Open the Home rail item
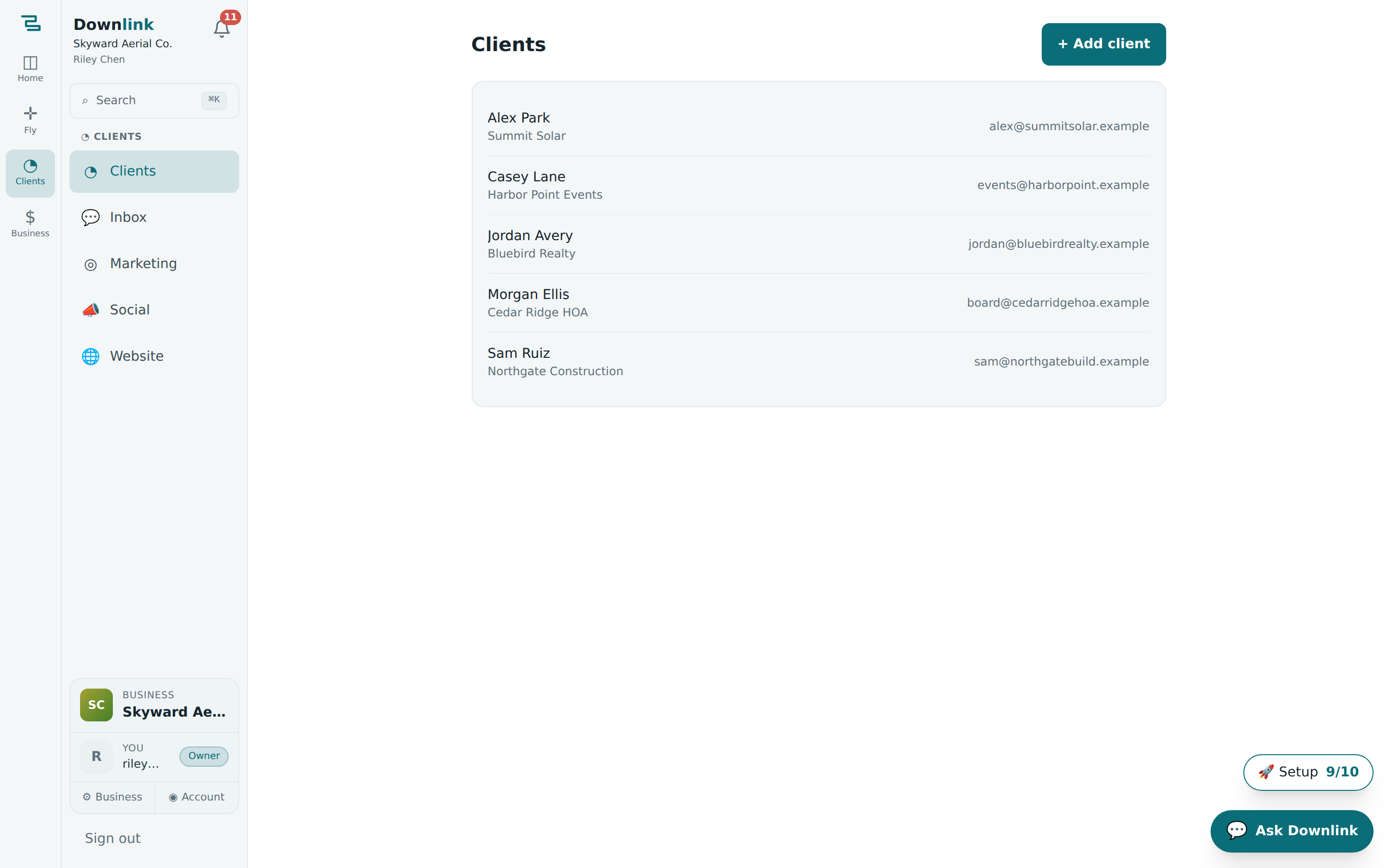Image resolution: width=1389 pixels, height=868 pixels. (30, 69)
